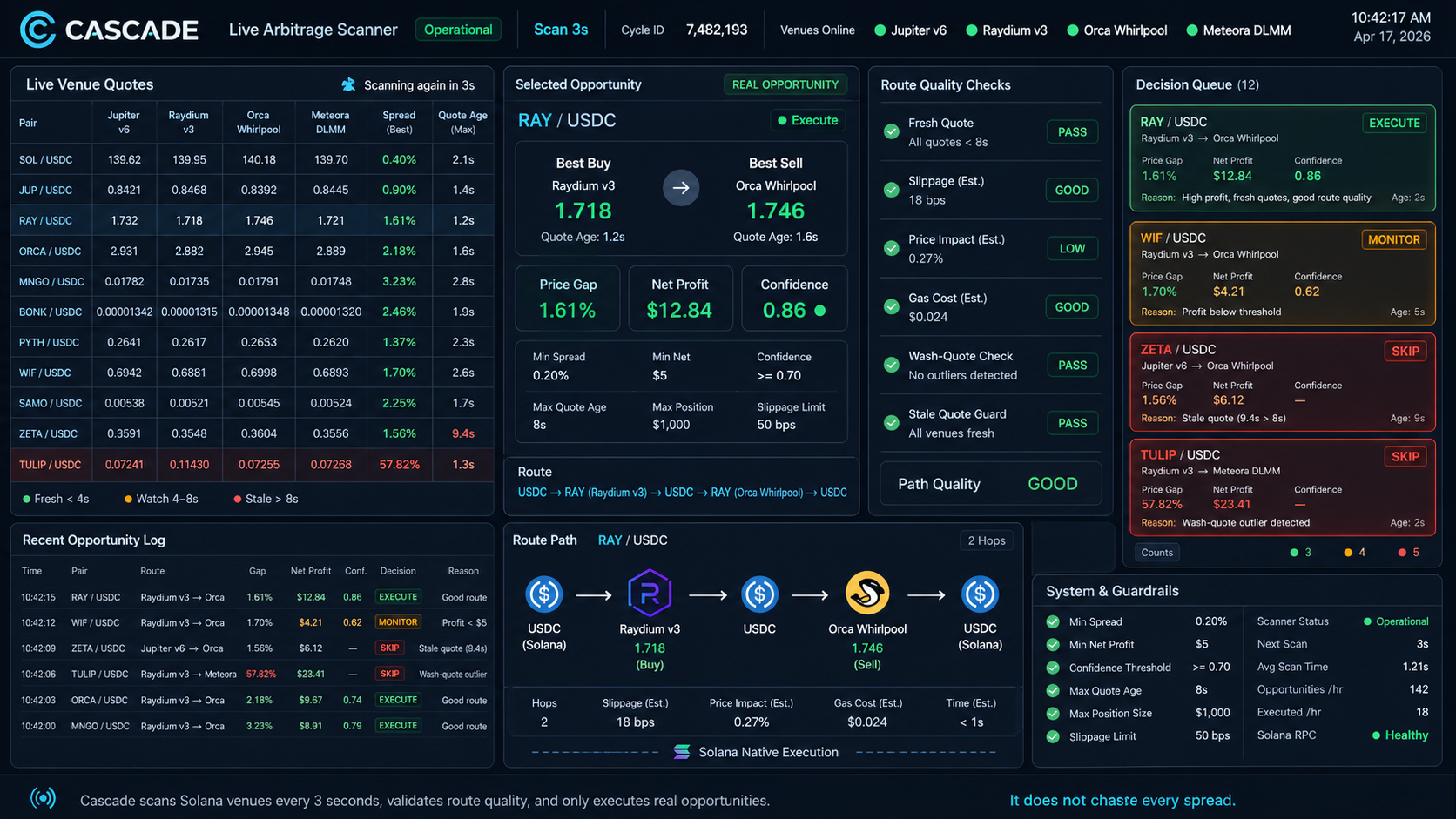Click the REAL OPPORTUNITY badge
Viewport: 1456px width, 819px height.
785,84
